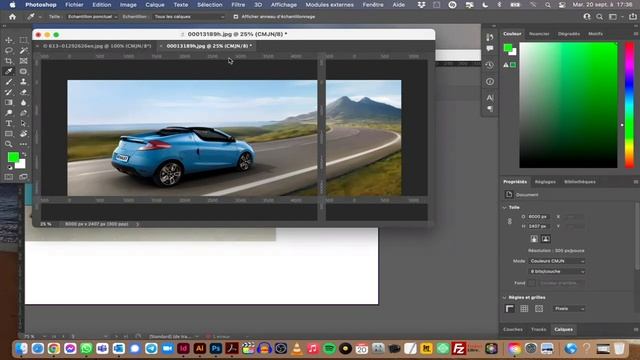Open the workspace switcher icon

click(613, 17)
